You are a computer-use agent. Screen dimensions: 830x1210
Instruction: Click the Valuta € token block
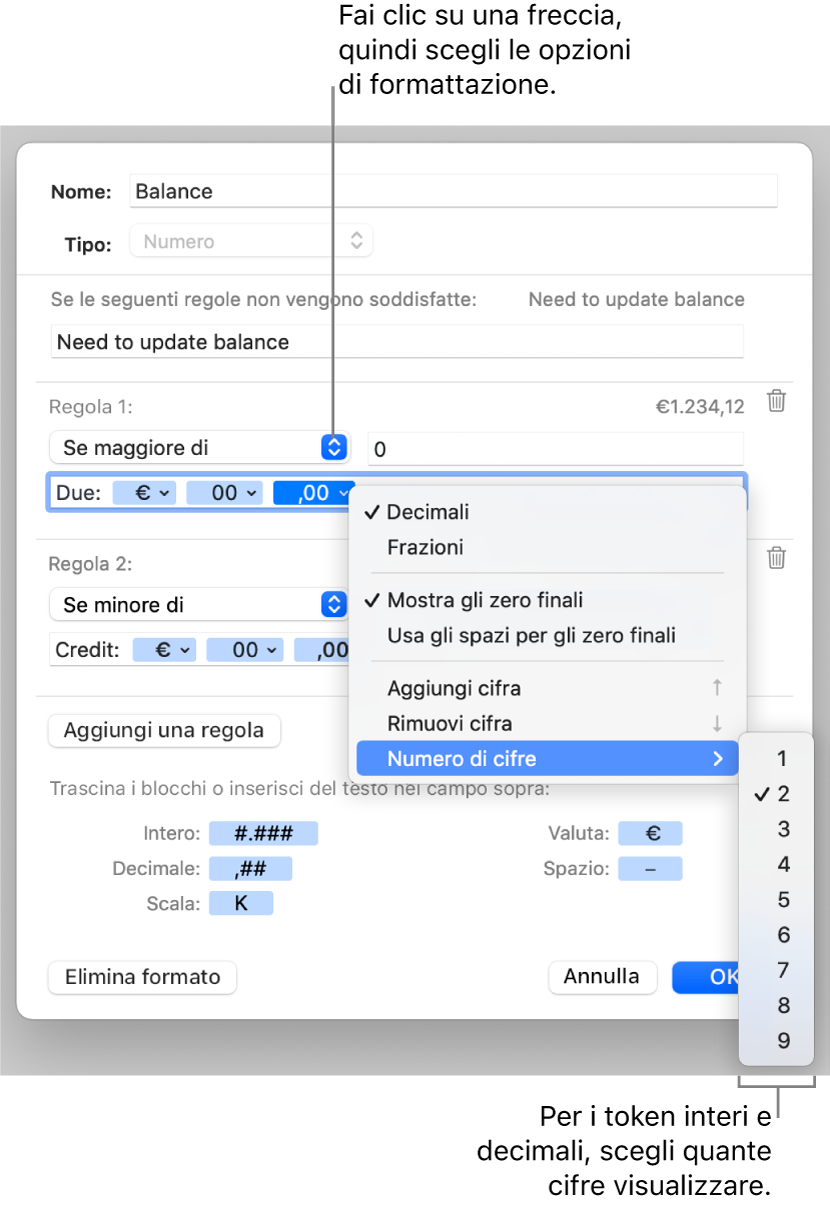click(650, 834)
